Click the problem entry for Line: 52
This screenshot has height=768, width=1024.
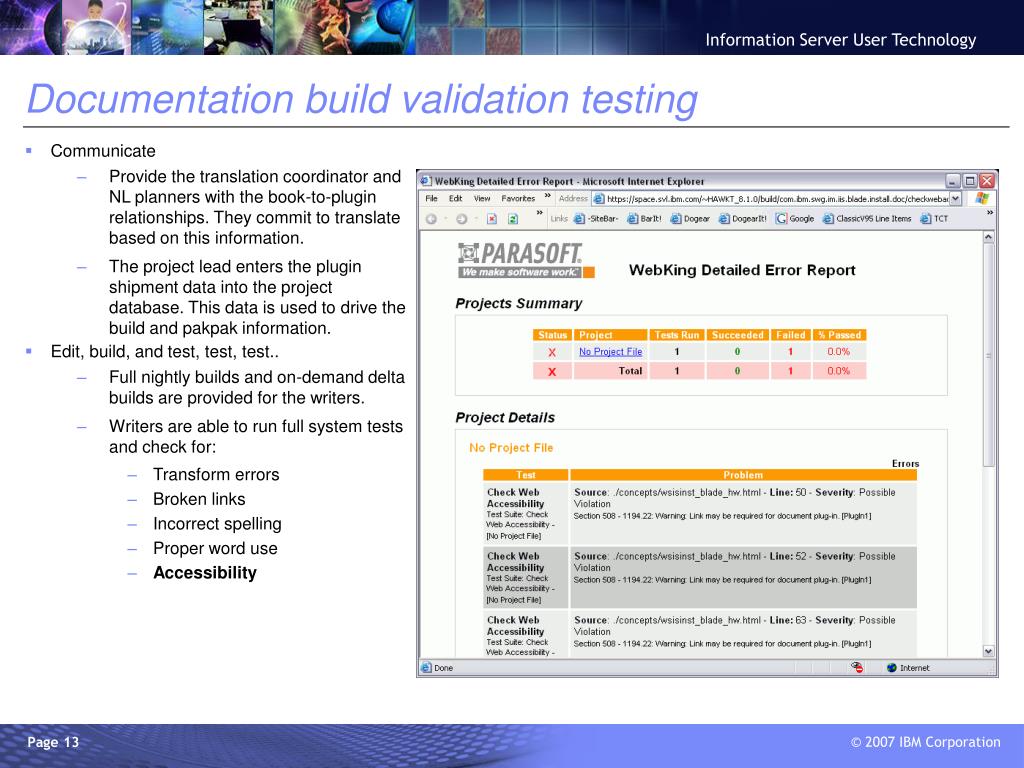pyautogui.click(x=743, y=577)
